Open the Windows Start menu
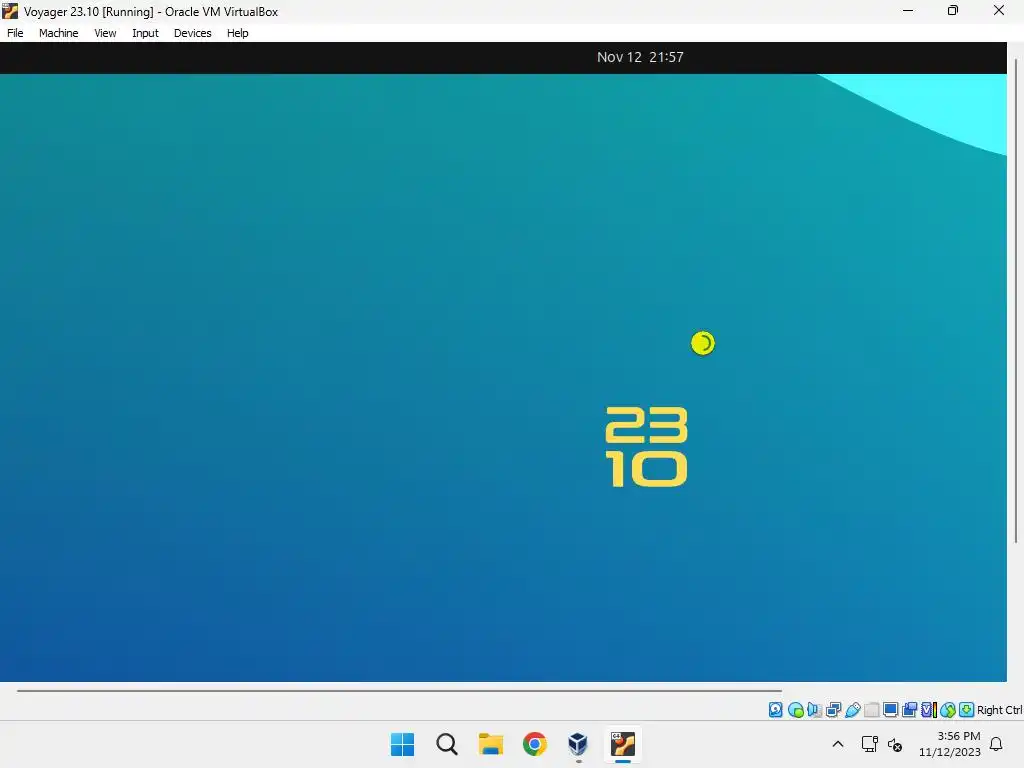 402,744
